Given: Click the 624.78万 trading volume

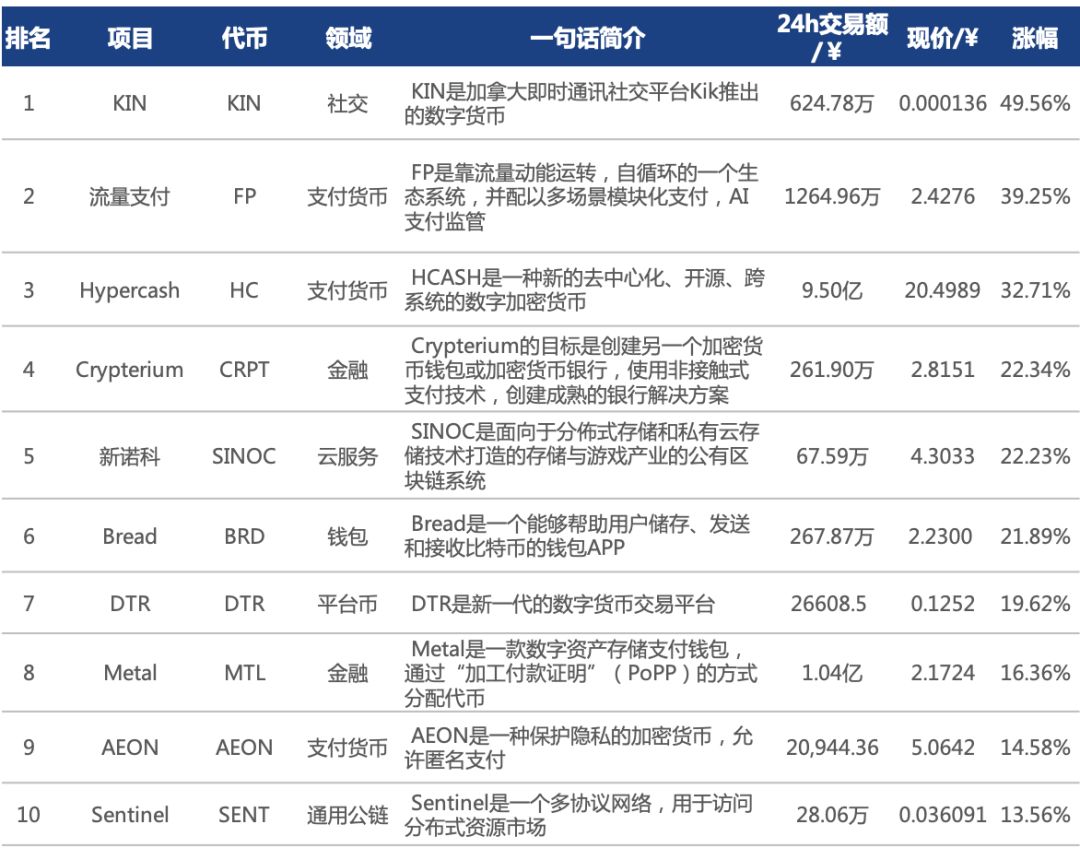Looking at the screenshot, I should tap(831, 103).
